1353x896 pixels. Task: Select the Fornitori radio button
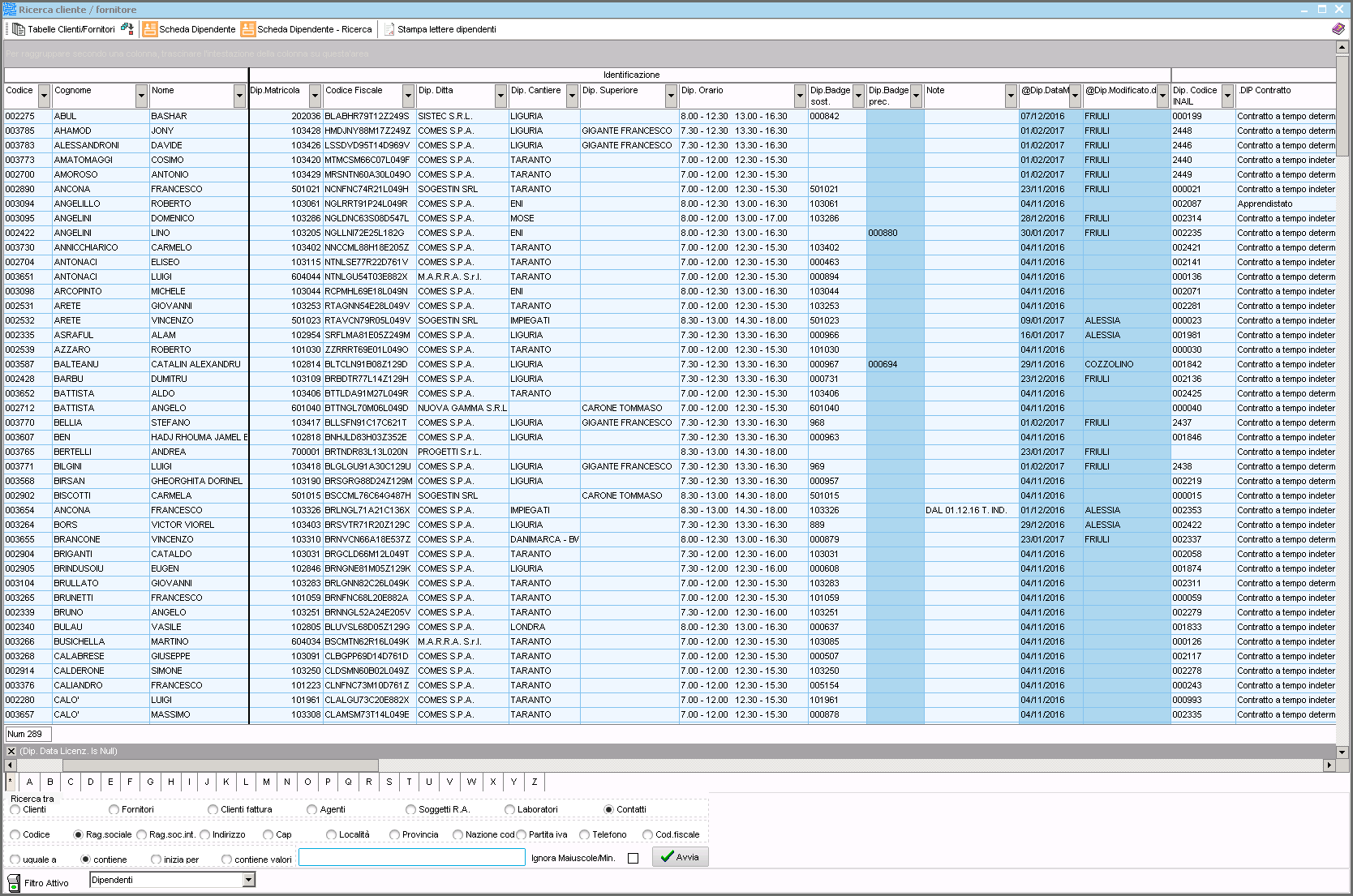coord(114,809)
